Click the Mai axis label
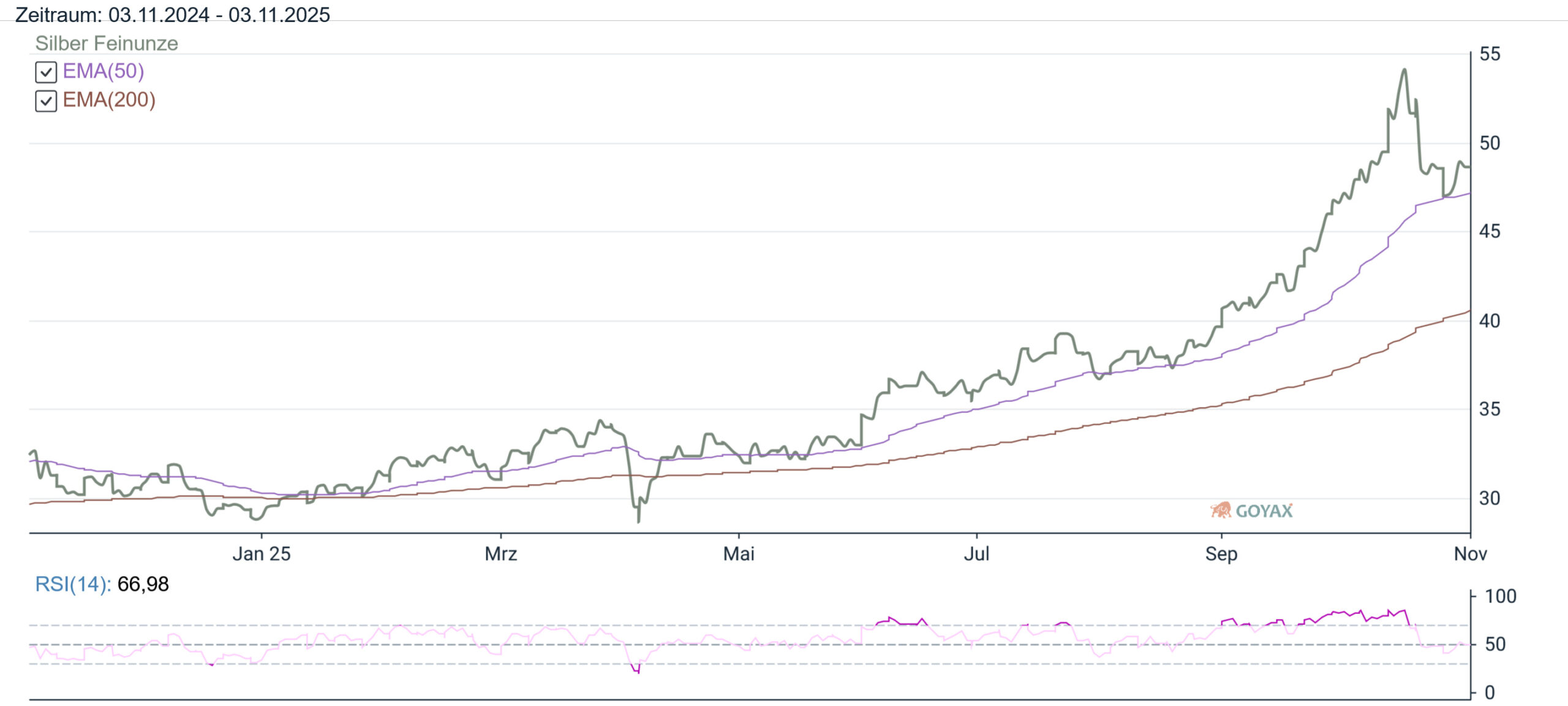The height and width of the screenshot is (706, 1568). coord(739,554)
